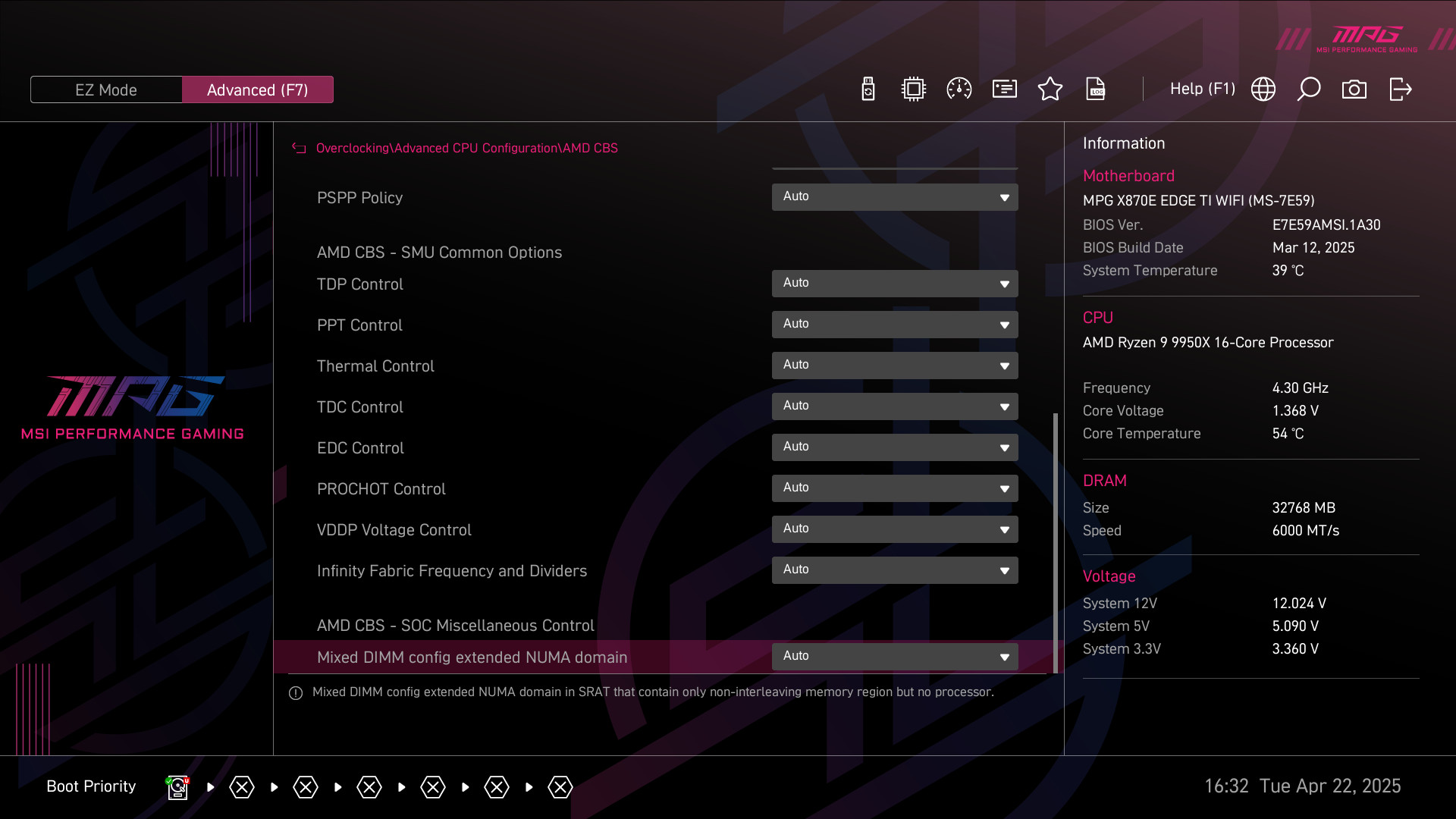
Task: Click the Motherboard section heading
Action: tap(1128, 176)
